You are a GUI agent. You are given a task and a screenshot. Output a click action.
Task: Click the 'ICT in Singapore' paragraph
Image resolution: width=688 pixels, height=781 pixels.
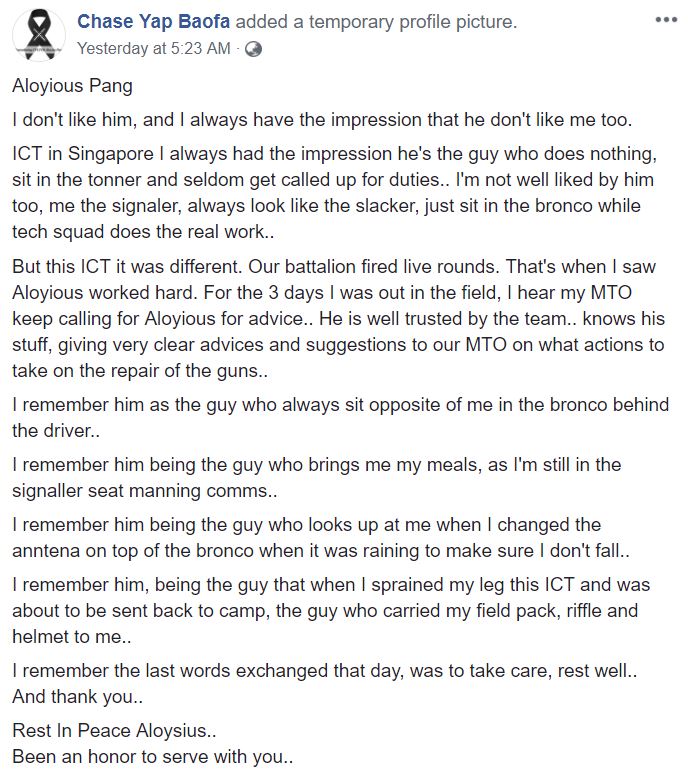click(335, 193)
